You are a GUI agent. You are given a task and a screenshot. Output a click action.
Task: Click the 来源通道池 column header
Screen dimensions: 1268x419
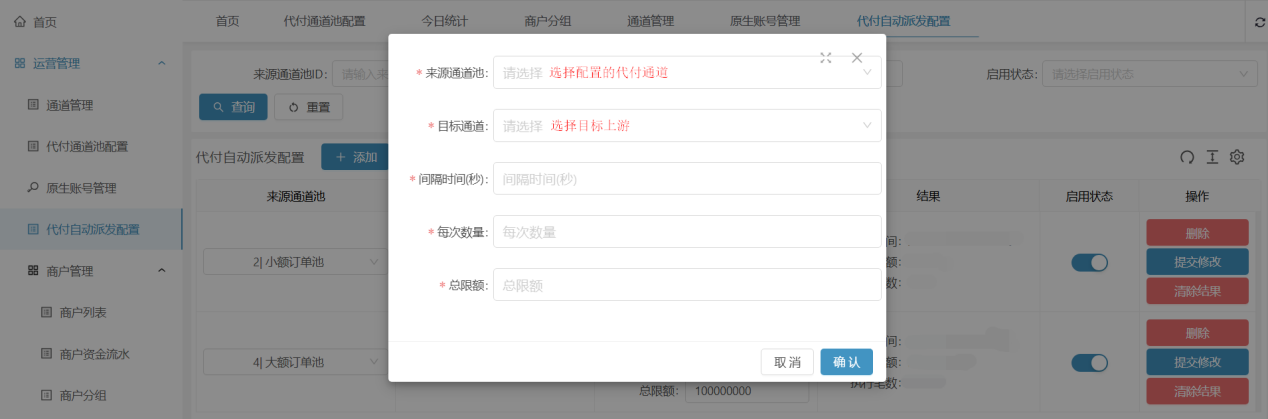(x=295, y=197)
